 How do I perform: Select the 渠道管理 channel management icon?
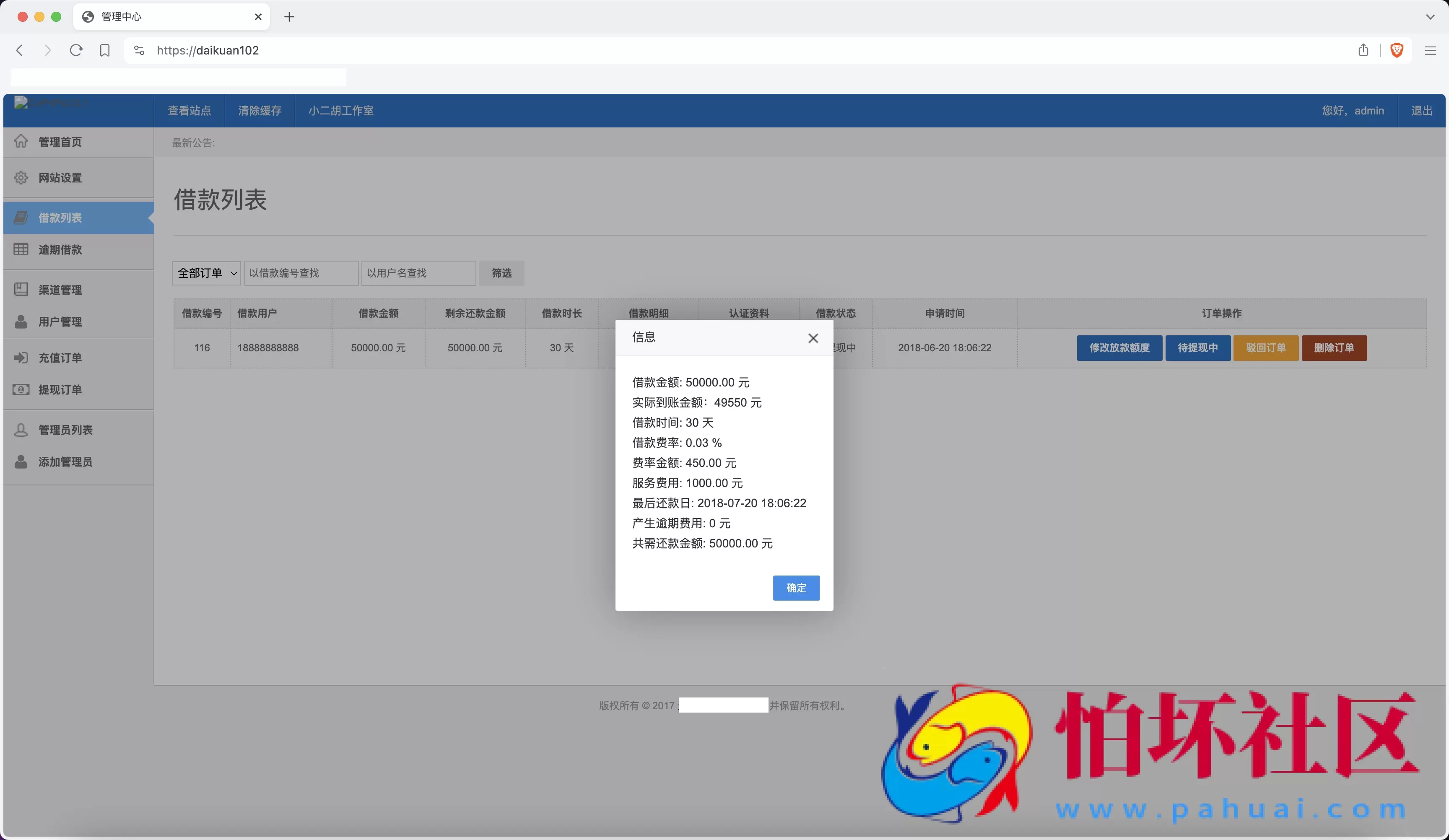pyautogui.click(x=21, y=290)
